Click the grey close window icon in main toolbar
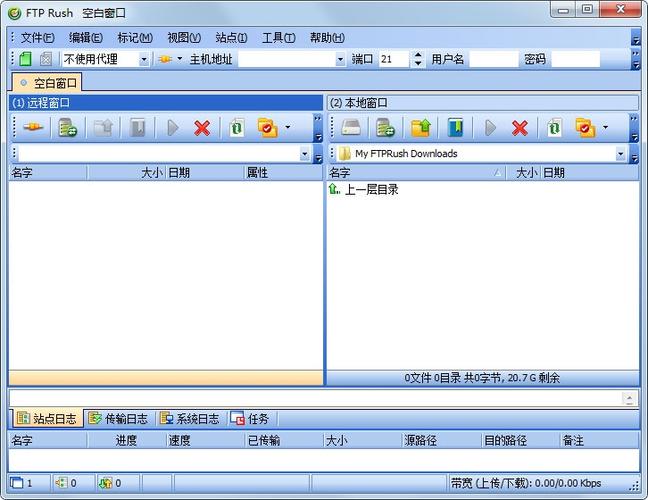Image resolution: width=648 pixels, height=500 pixels. click(45, 59)
